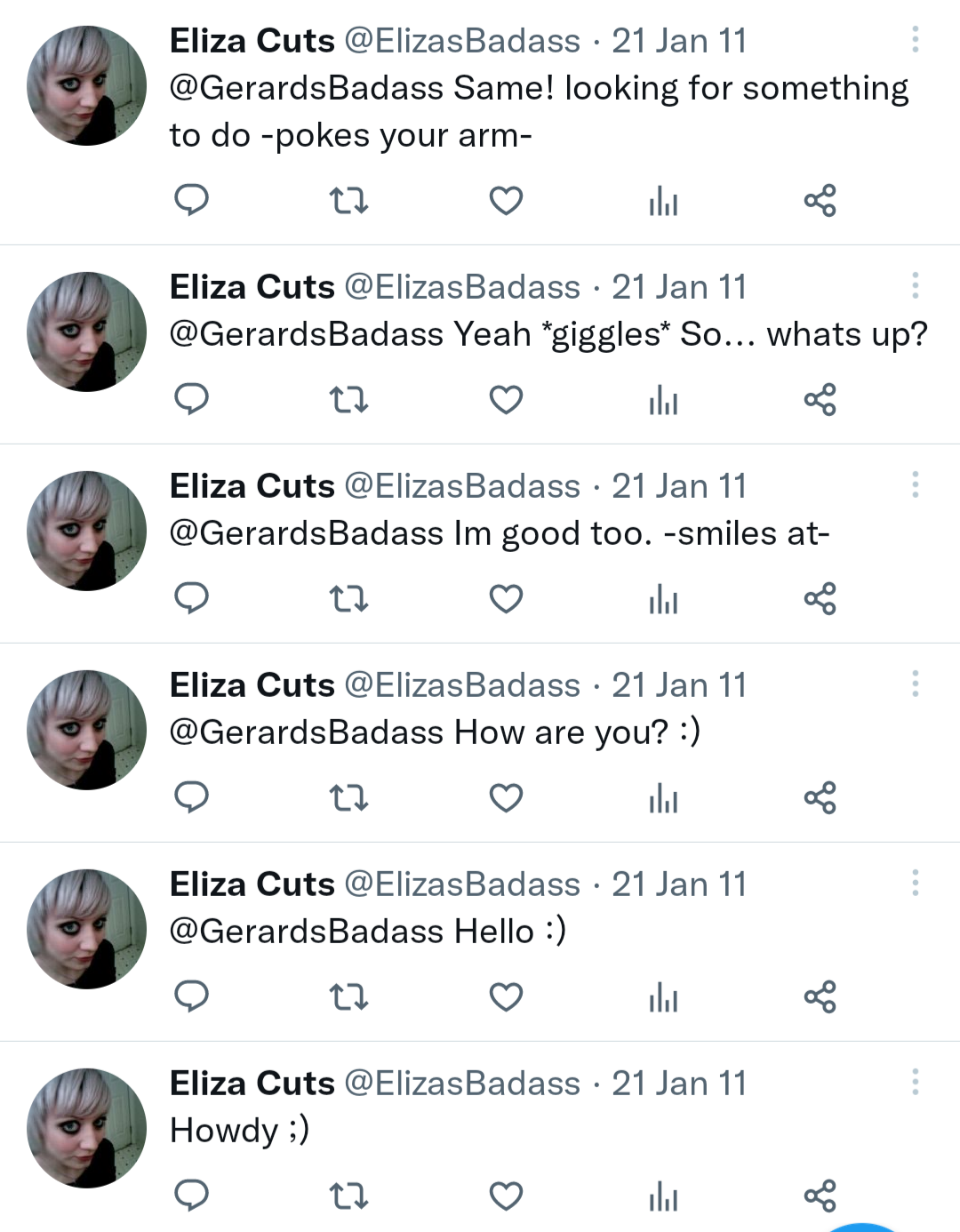Image resolution: width=960 pixels, height=1232 pixels.
Task: Open Eliza Cuts profile name on top tweet
Action: [x=252, y=41]
